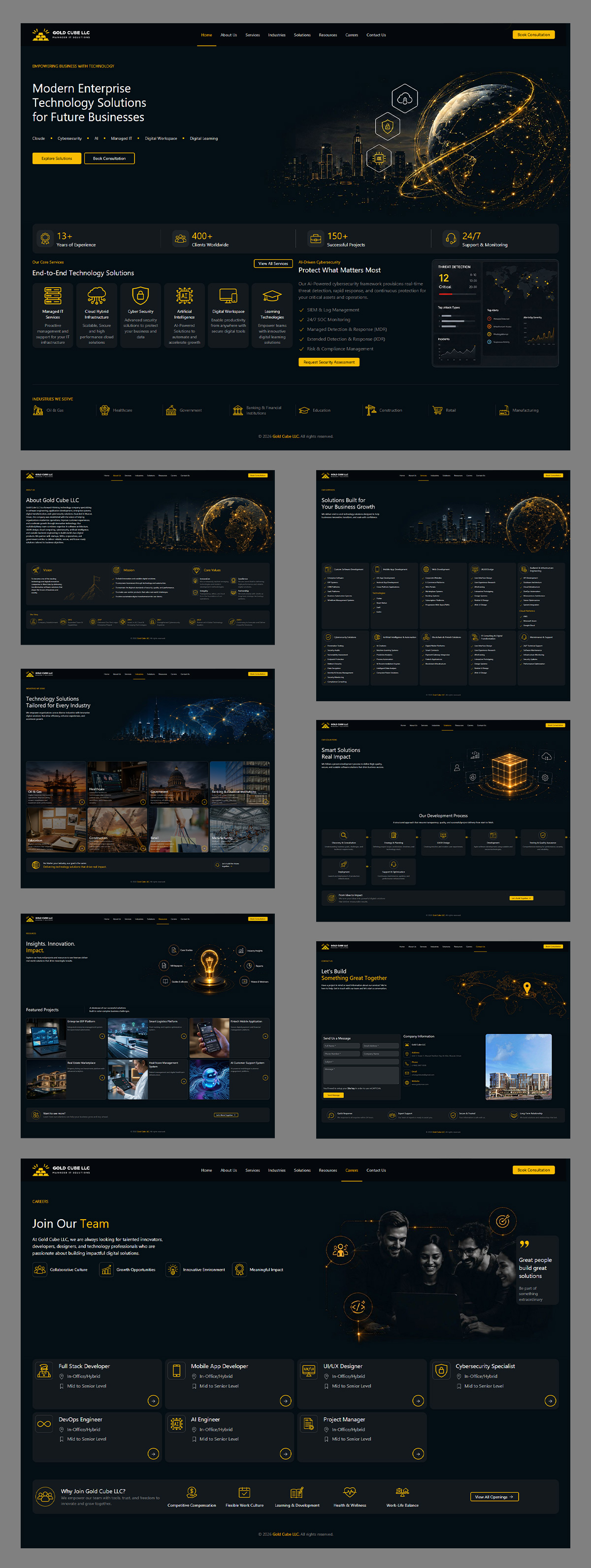591x1568 pixels.
Task: Open Industries in the home page navigation
Action: pyautogui.click(x=277, y=34)
